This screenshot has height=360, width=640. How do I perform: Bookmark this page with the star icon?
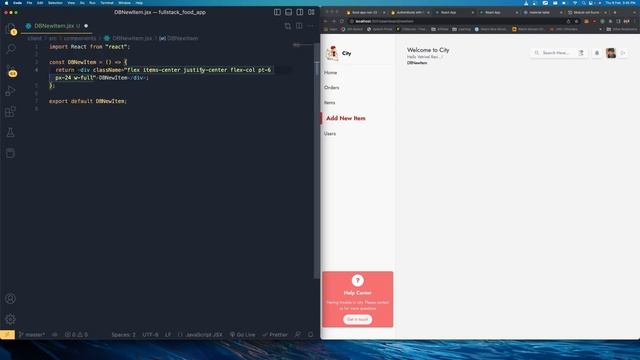[x=576, y=21]
